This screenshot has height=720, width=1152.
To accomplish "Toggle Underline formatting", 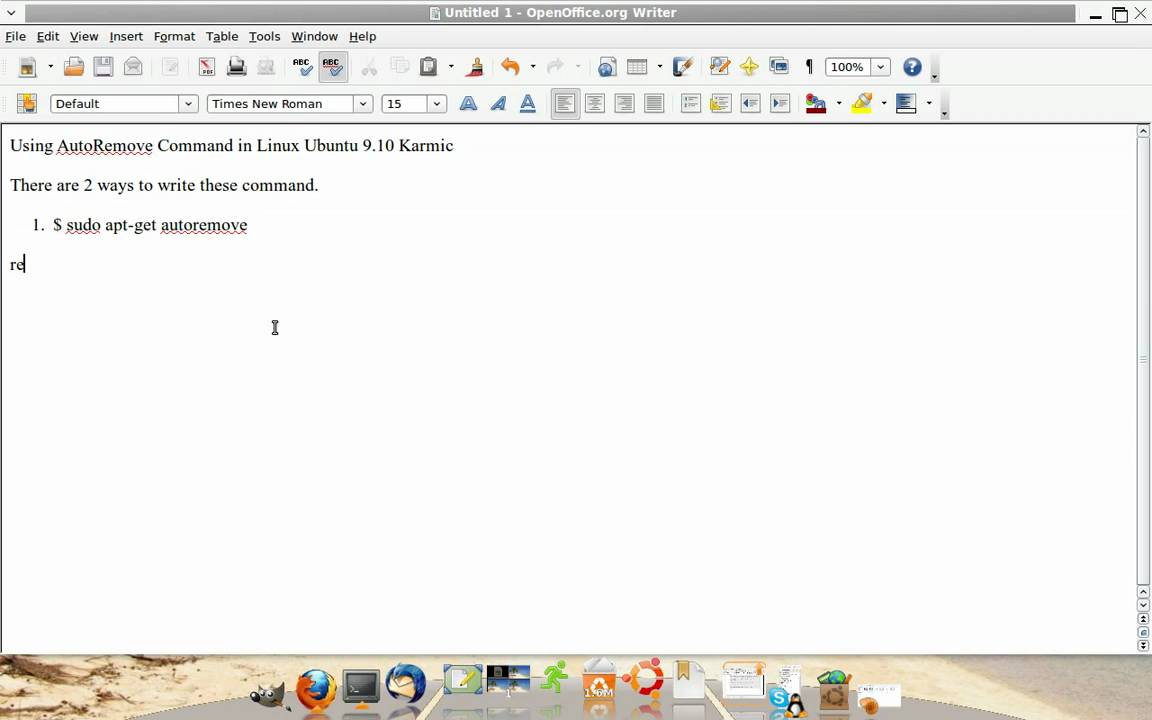I will (528, 104).
